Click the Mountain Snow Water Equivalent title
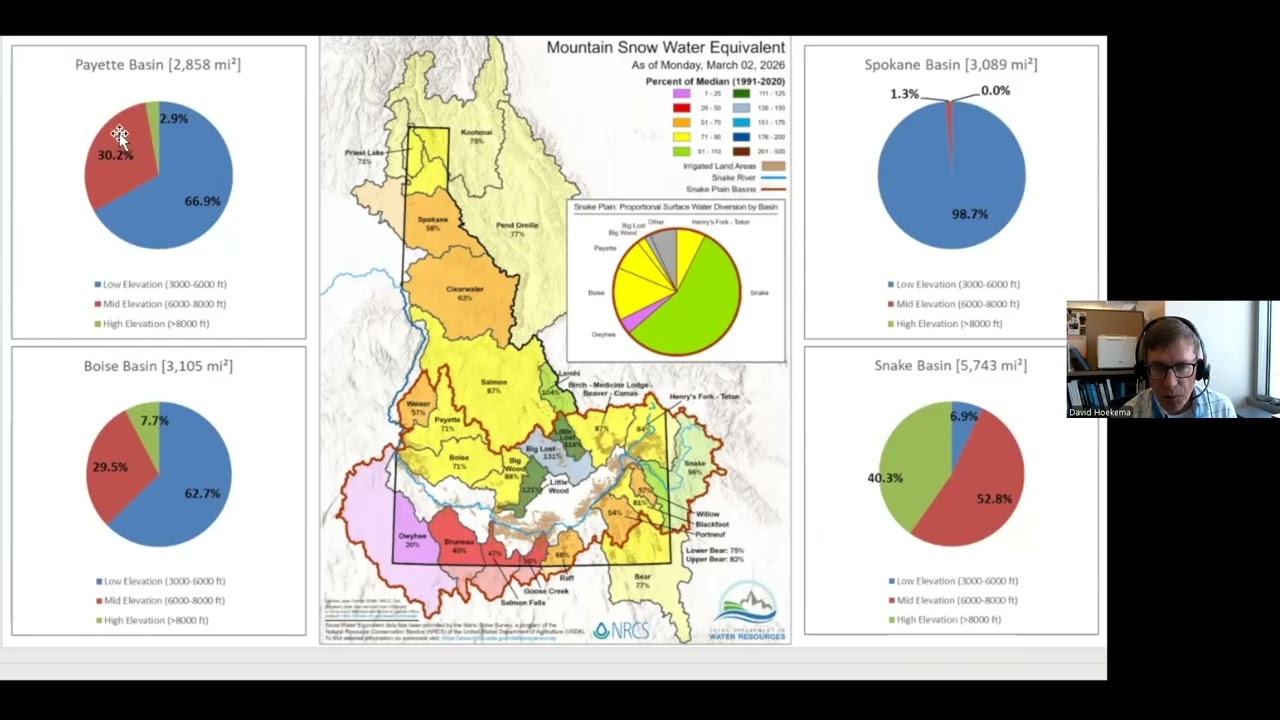The height and width of the screenshot is (720, 1280). click(666, 47)
